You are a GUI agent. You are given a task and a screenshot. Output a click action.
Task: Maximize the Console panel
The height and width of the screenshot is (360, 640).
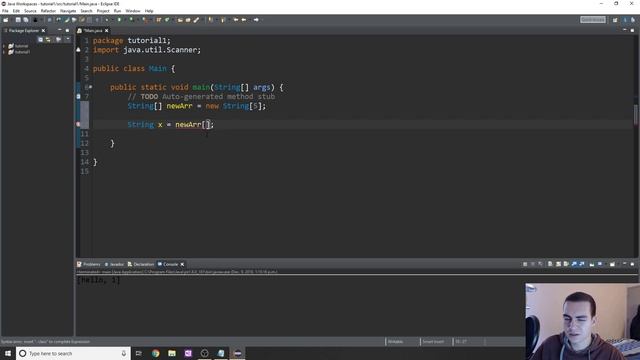click(x=632, y=264)
